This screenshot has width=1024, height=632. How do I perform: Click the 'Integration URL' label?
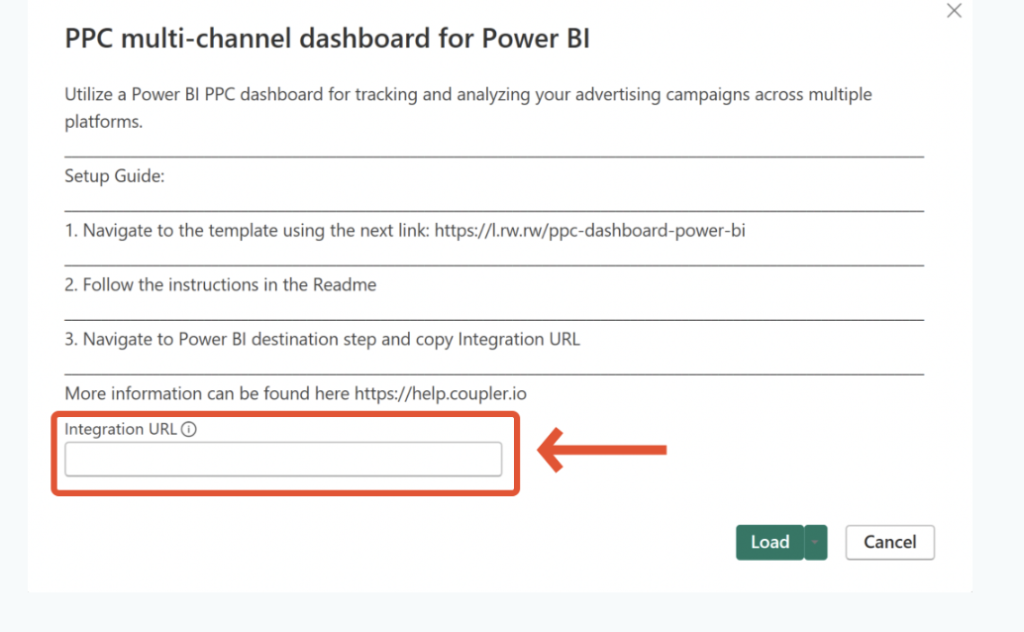tap(120, 429)
